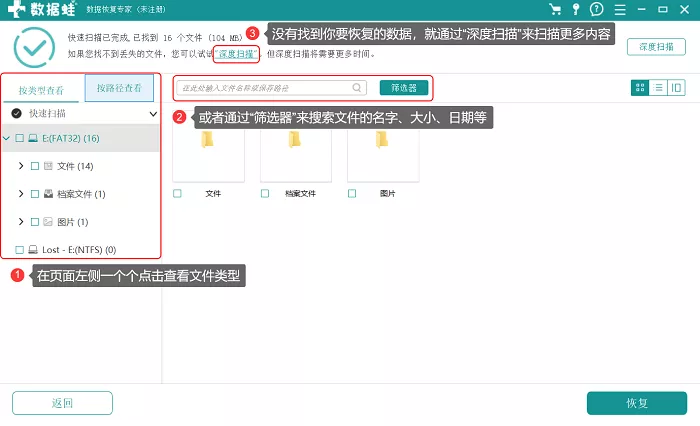700x426 pixels.
Task: Tick checkbox under 图片 folder thumbnail
Action: click(x=352, y=193)
